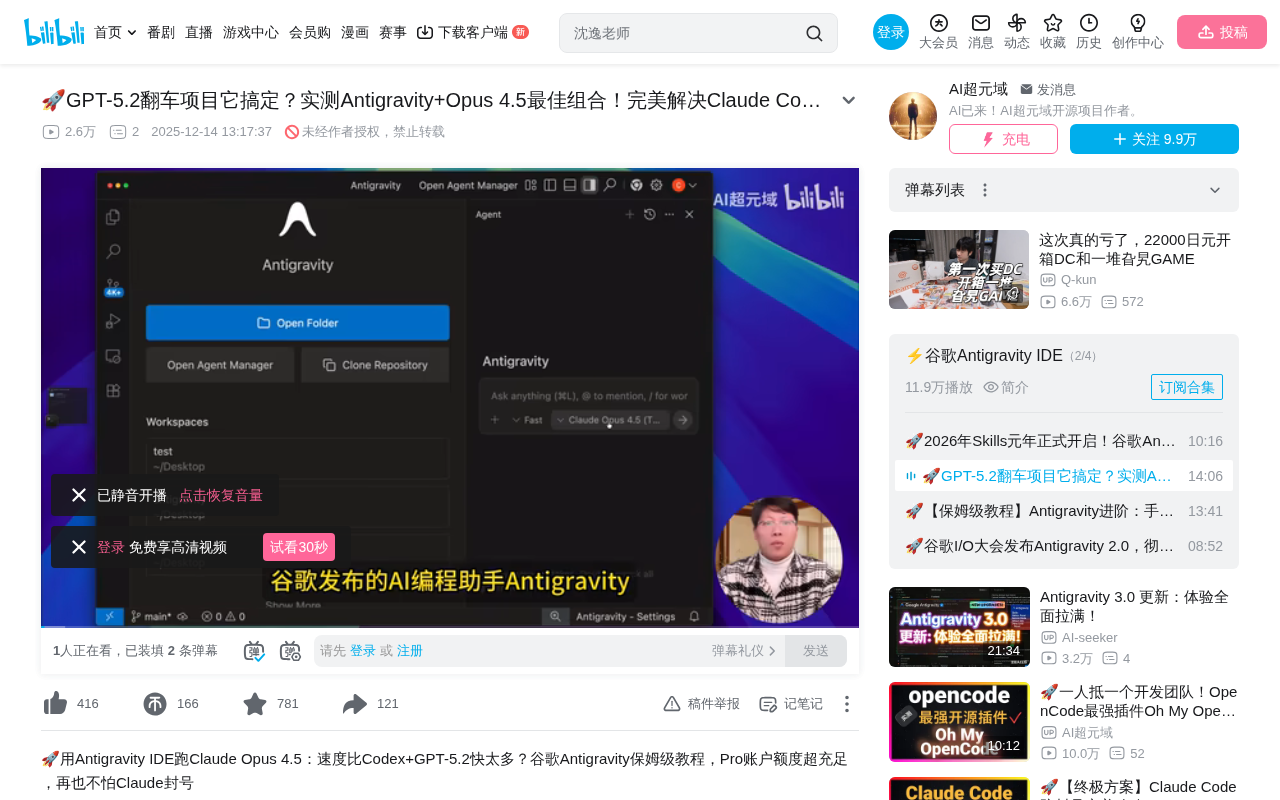Image resolution: width=1280 pixels, height=800 pixels.
Task: Click 下载客户端 in top navigation
Action: point(472,32)
